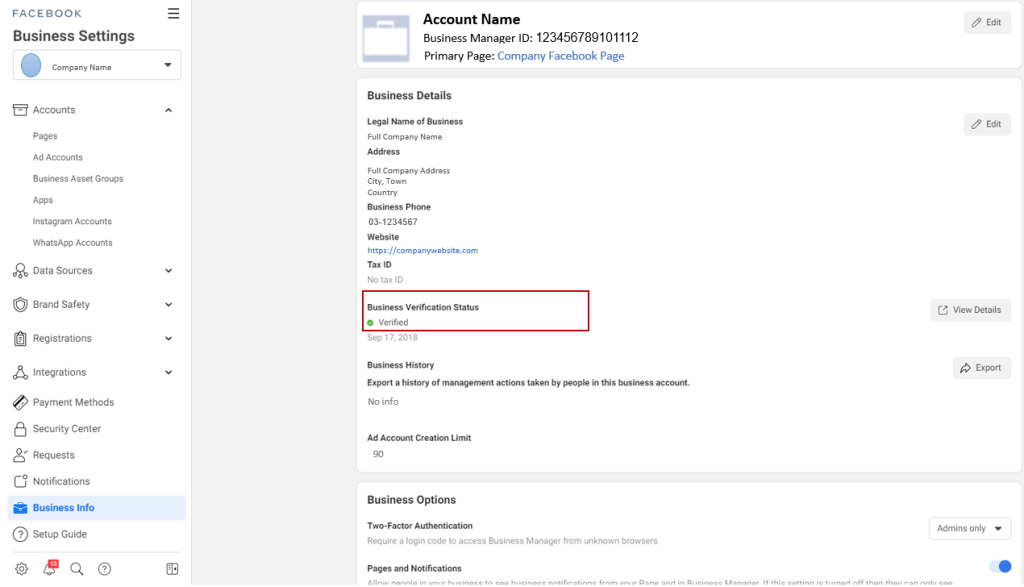Expand the Registrations chevron
1024x587 pixels.
tap(168, 338)
